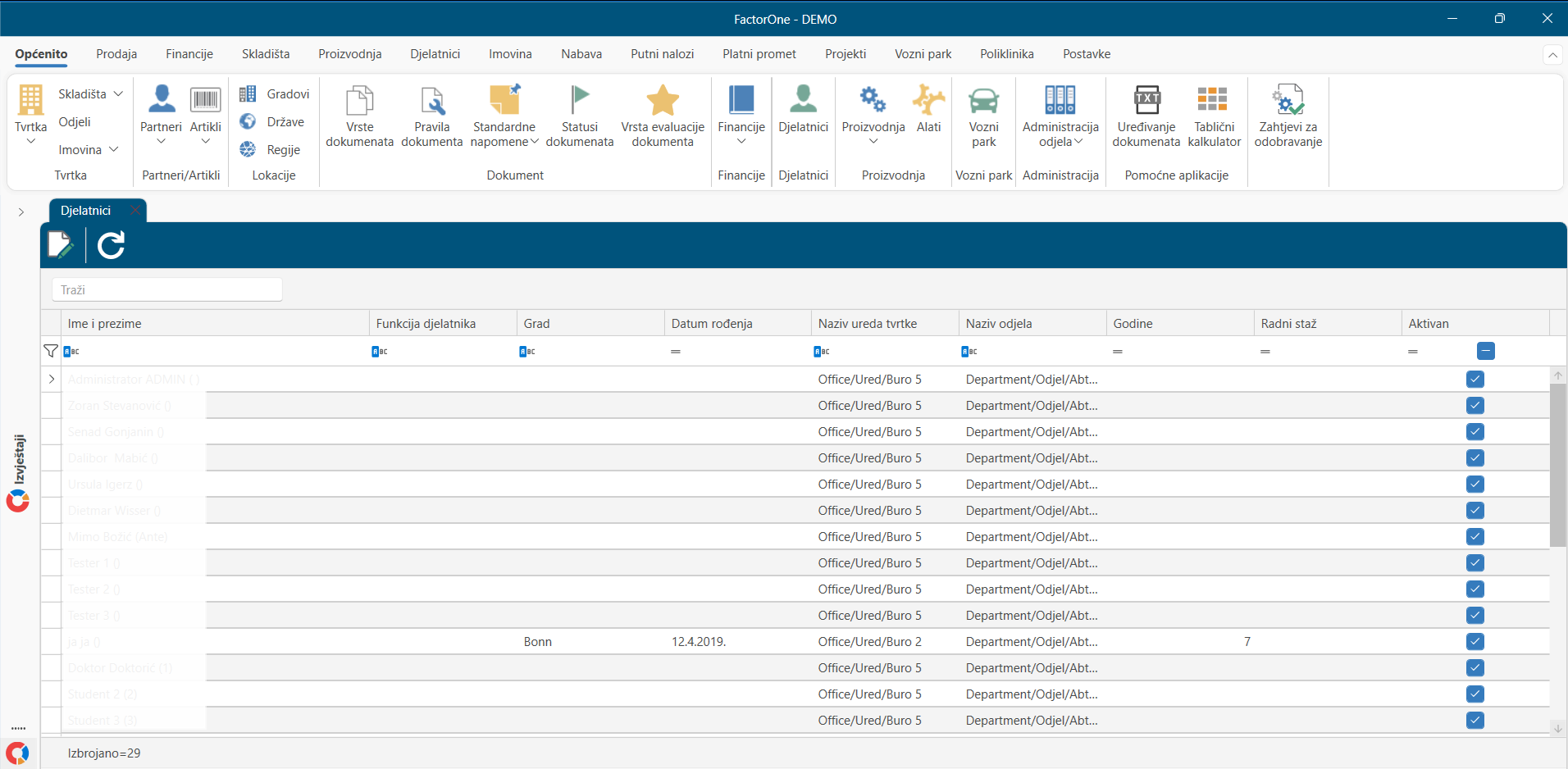Open Postavke ribbon tab
This screenshot has width=1568, height=769.
(x=1087, y=54)
